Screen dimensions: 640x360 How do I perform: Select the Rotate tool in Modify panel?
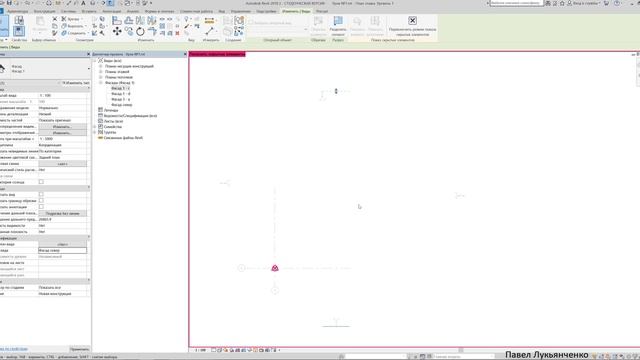coord(140,31)
